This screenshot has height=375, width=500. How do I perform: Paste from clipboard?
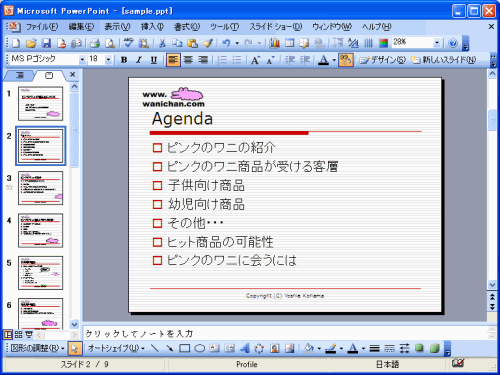[192, 43]
